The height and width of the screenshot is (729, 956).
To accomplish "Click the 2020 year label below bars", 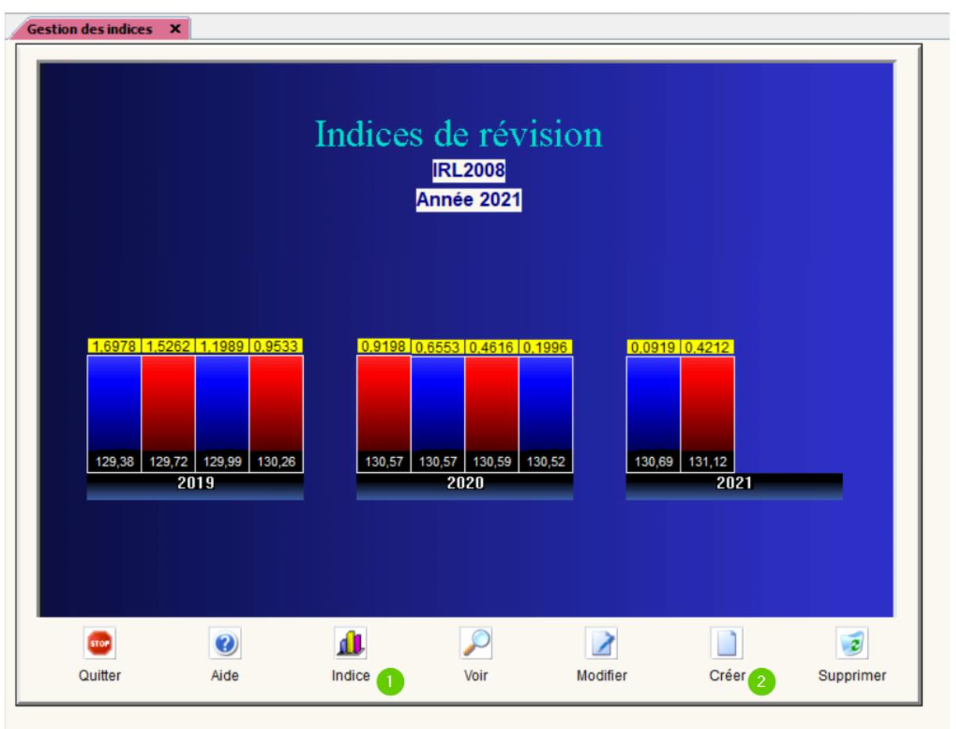I will pos(465,483).
